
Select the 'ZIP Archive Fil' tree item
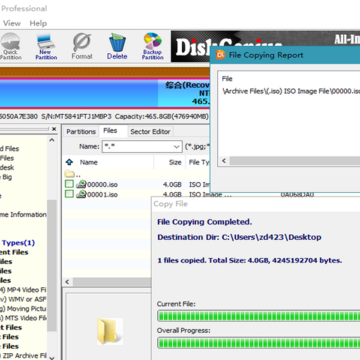tap(23, 356)
